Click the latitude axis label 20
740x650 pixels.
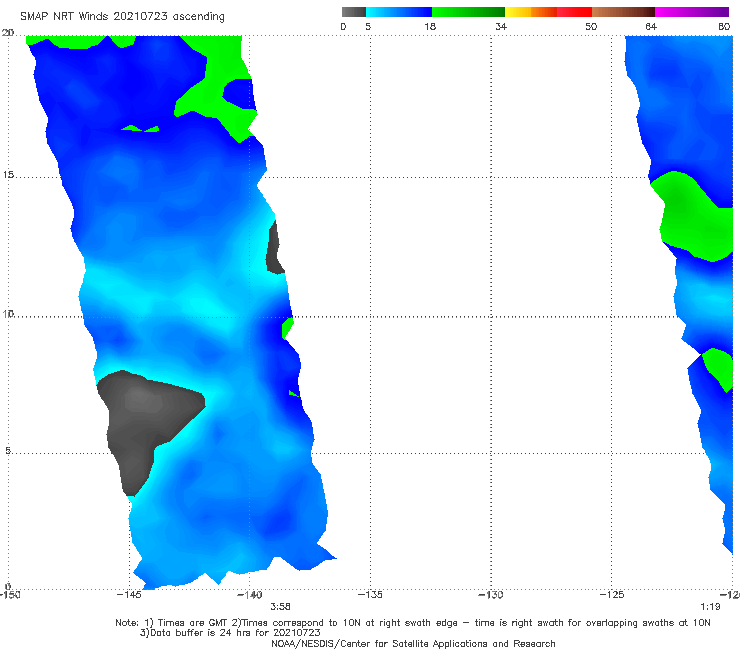(x=8, y=32)
